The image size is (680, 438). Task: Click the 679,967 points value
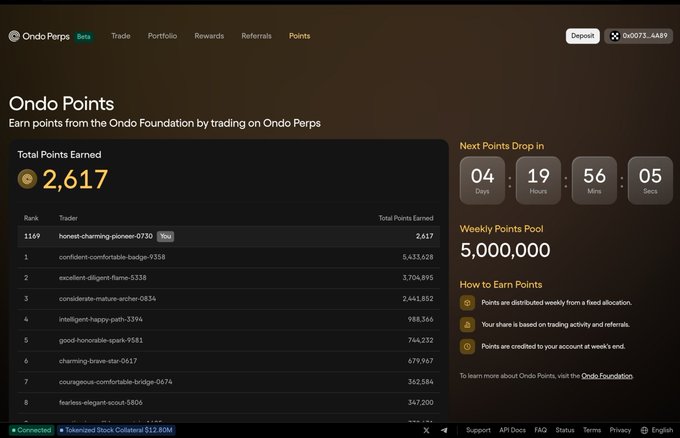(x=420, y=361)
